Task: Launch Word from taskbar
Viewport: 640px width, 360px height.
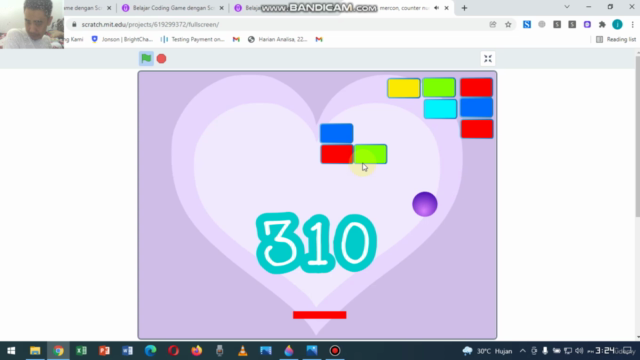Action: [127, 351]
